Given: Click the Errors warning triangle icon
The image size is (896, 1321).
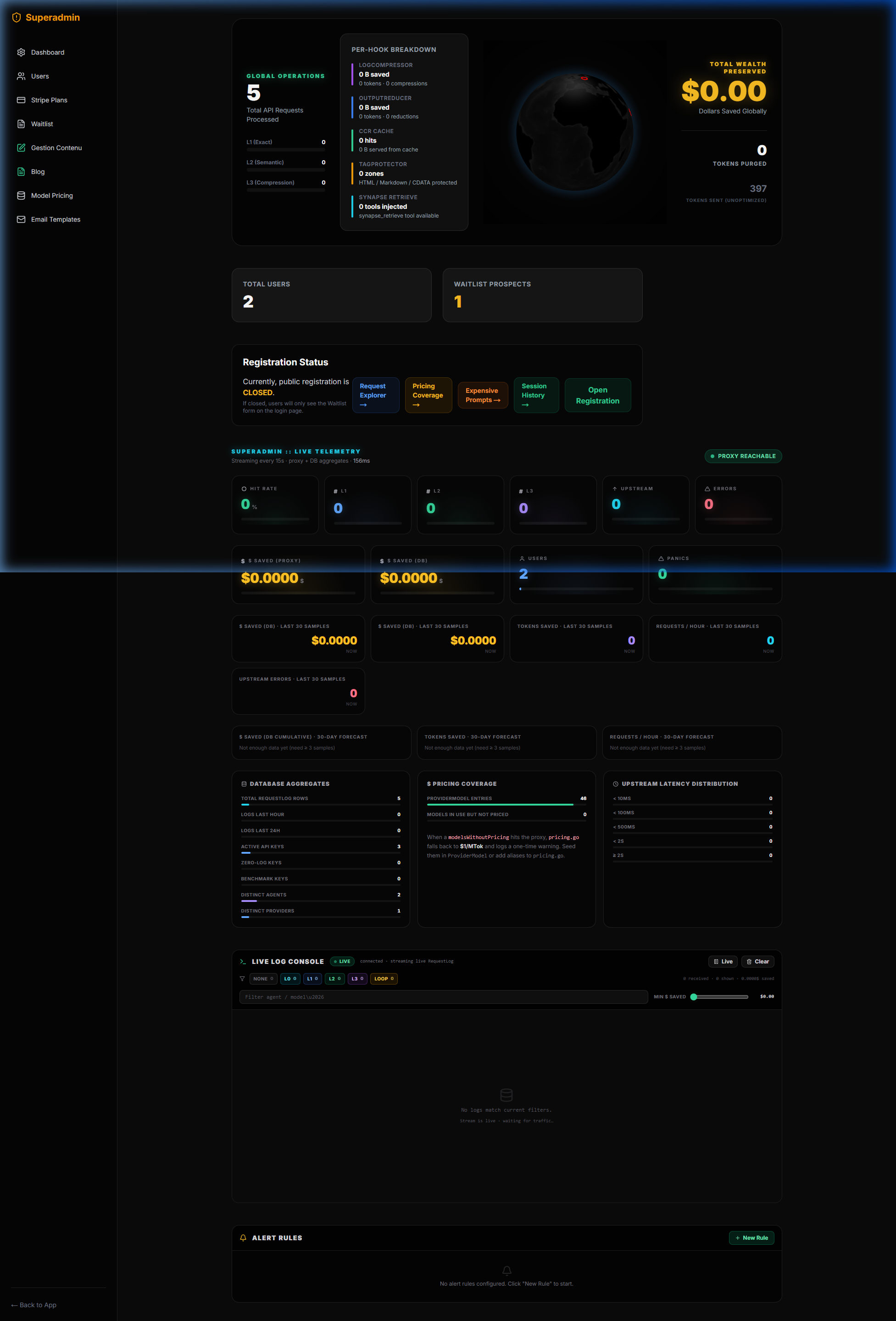Looking at the screenshot, I should click(x=707, y=489).
